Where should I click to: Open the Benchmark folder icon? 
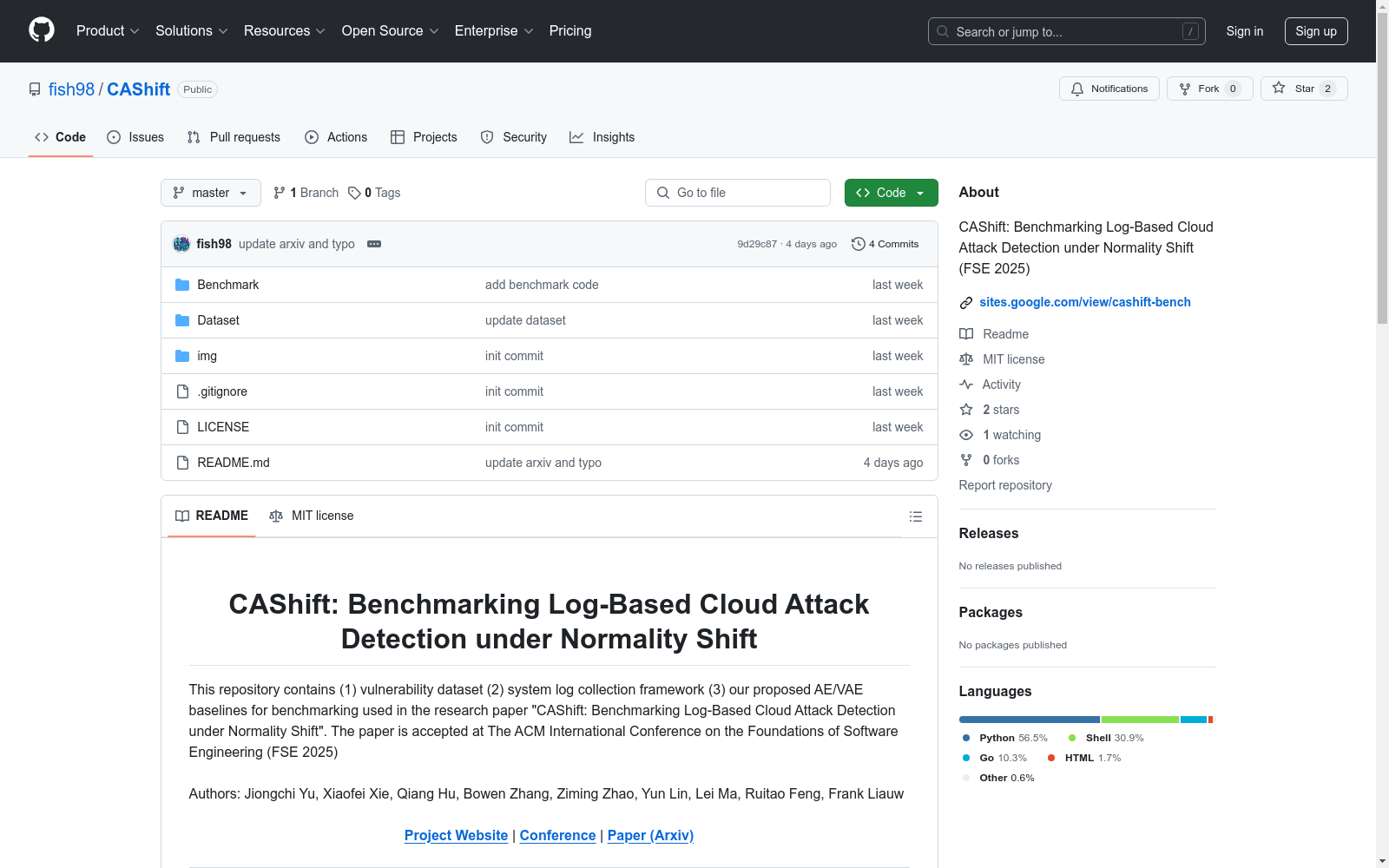(182, 285)
